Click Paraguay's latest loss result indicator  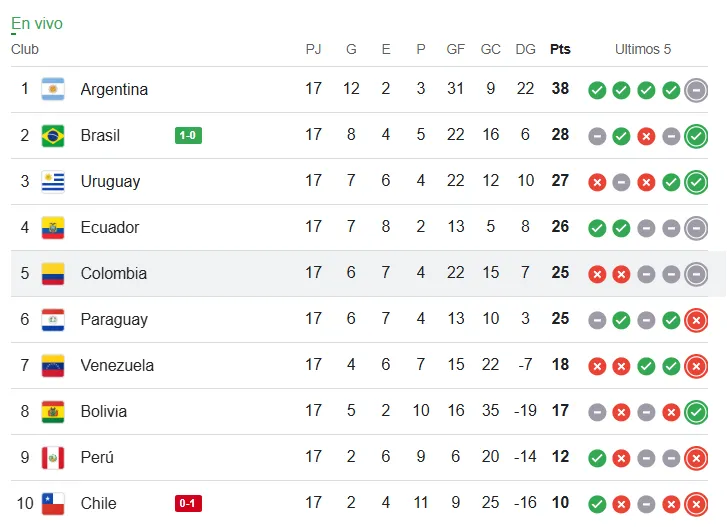point(696,319)
